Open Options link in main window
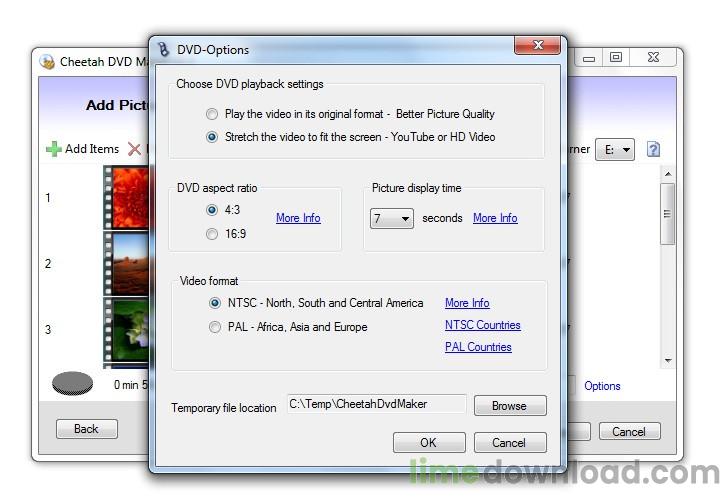This screenshot has width=727, height=503. pos(602,386)
